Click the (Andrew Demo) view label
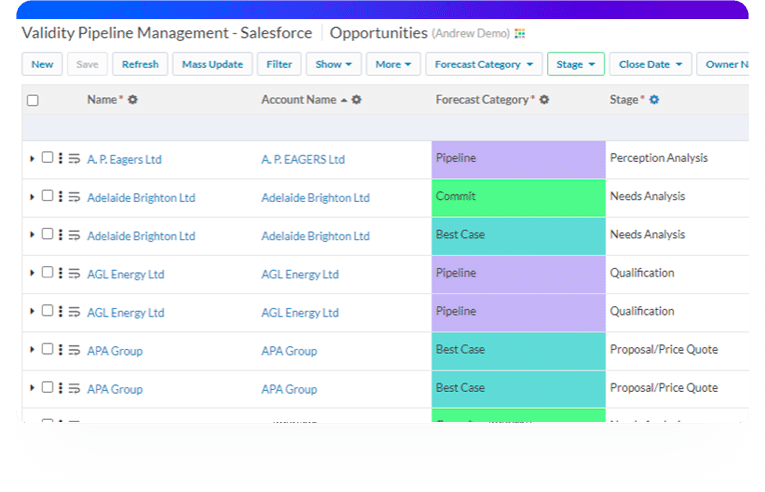765x492 pixels. pyautogui.click(x=470, y=34)
